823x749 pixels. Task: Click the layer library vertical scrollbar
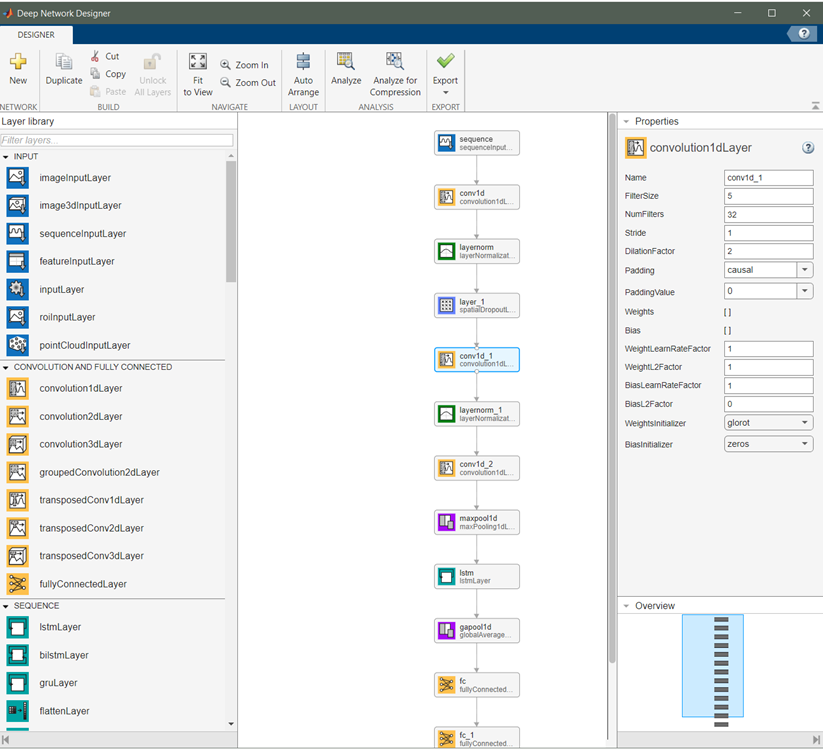(x=231, y=221)
